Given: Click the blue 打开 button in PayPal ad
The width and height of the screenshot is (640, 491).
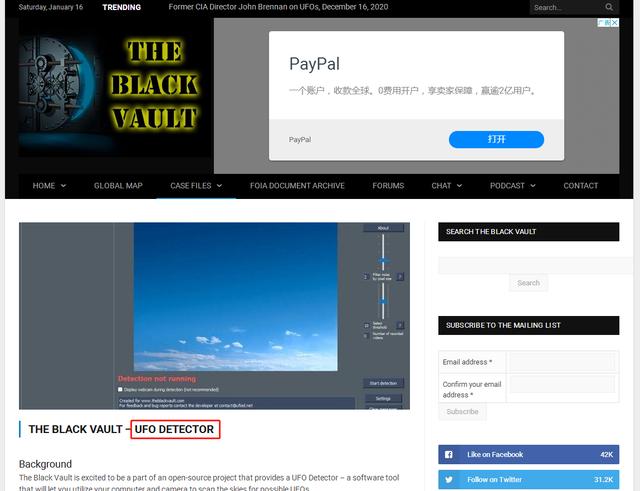Looking at the screenshot, I should tap(496, 140).
